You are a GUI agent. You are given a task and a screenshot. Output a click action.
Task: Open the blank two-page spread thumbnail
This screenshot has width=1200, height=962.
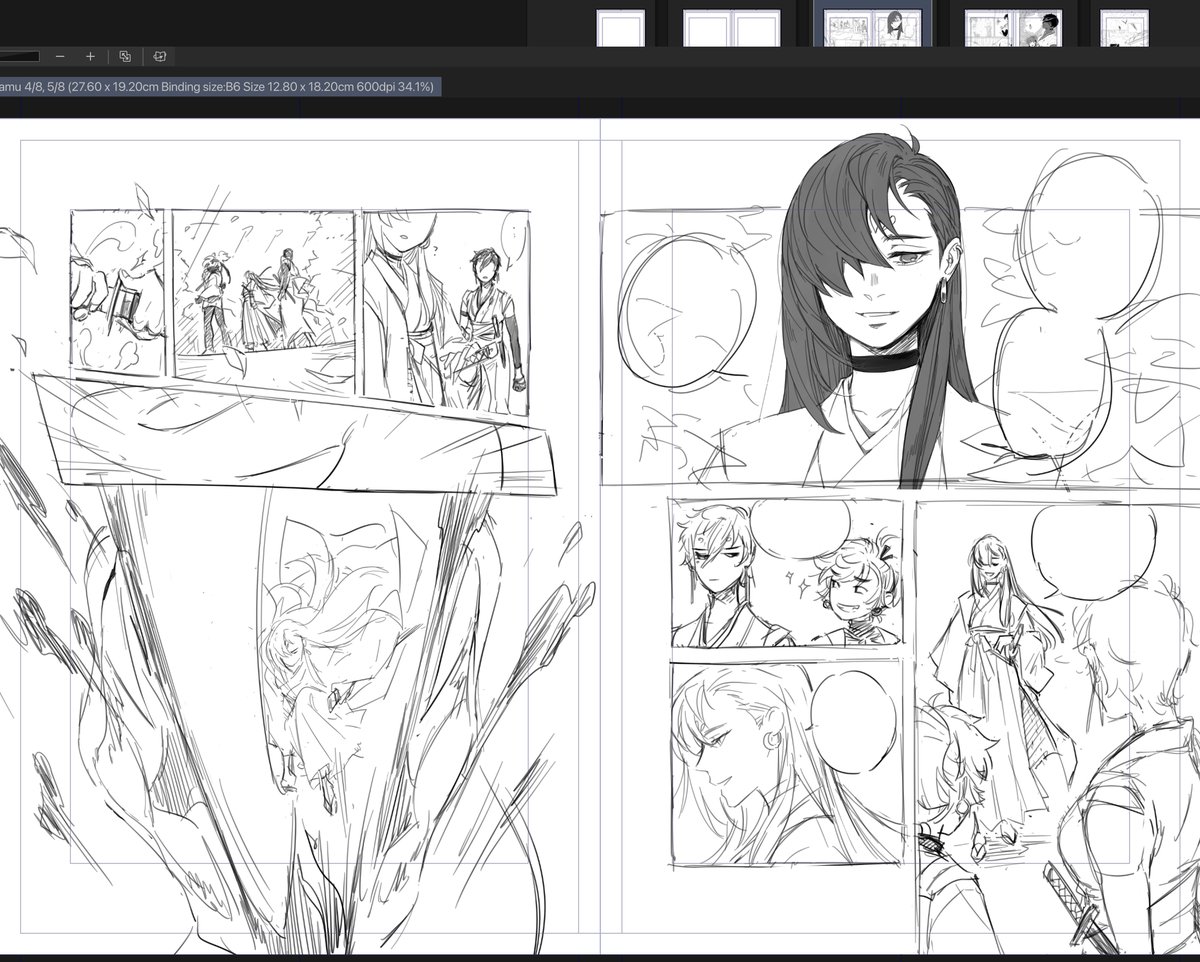coord(731,28)
